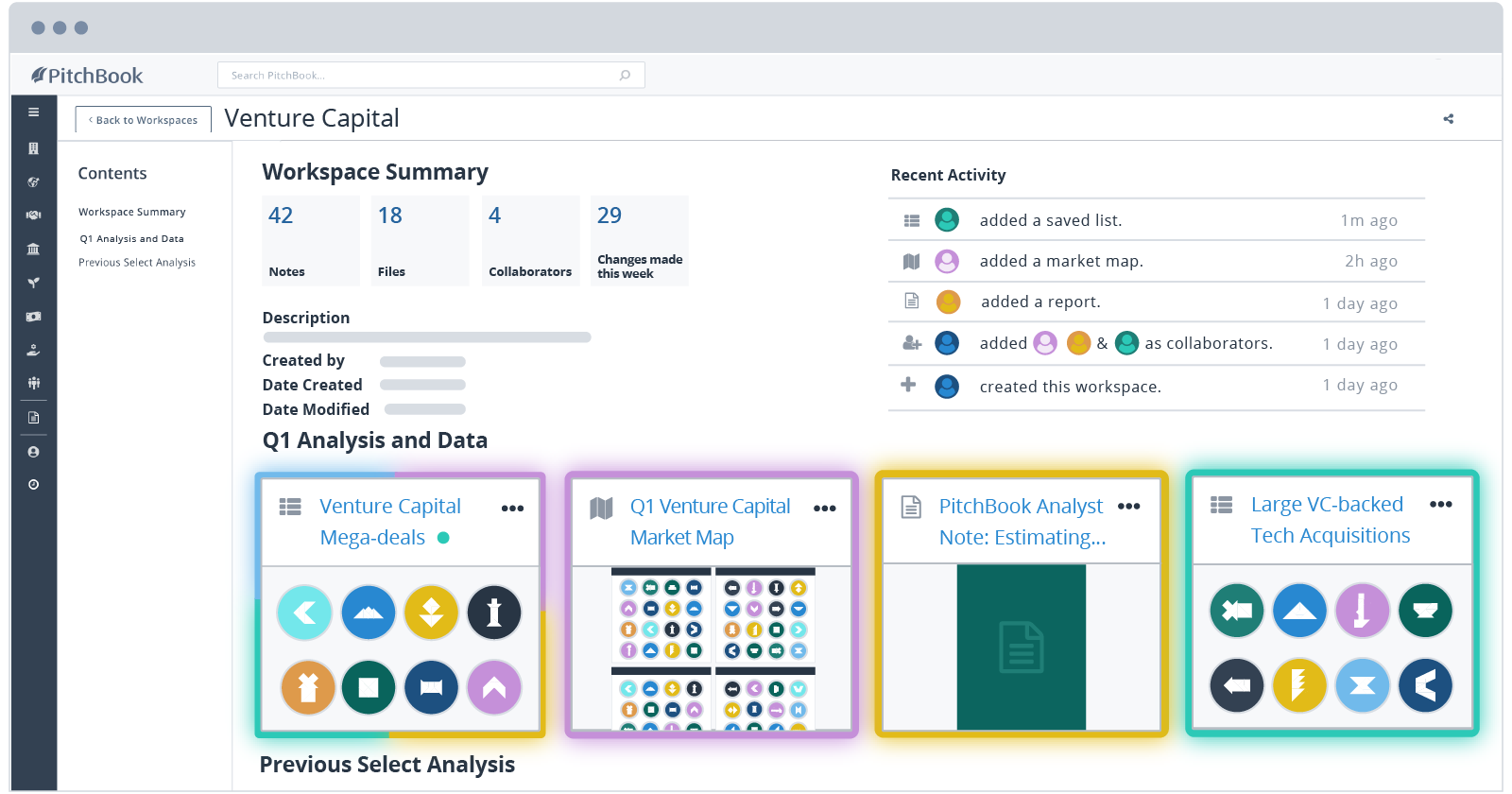
Task: Open options for Venture Capital Mega-deals card
Action: tap(512, 509)
